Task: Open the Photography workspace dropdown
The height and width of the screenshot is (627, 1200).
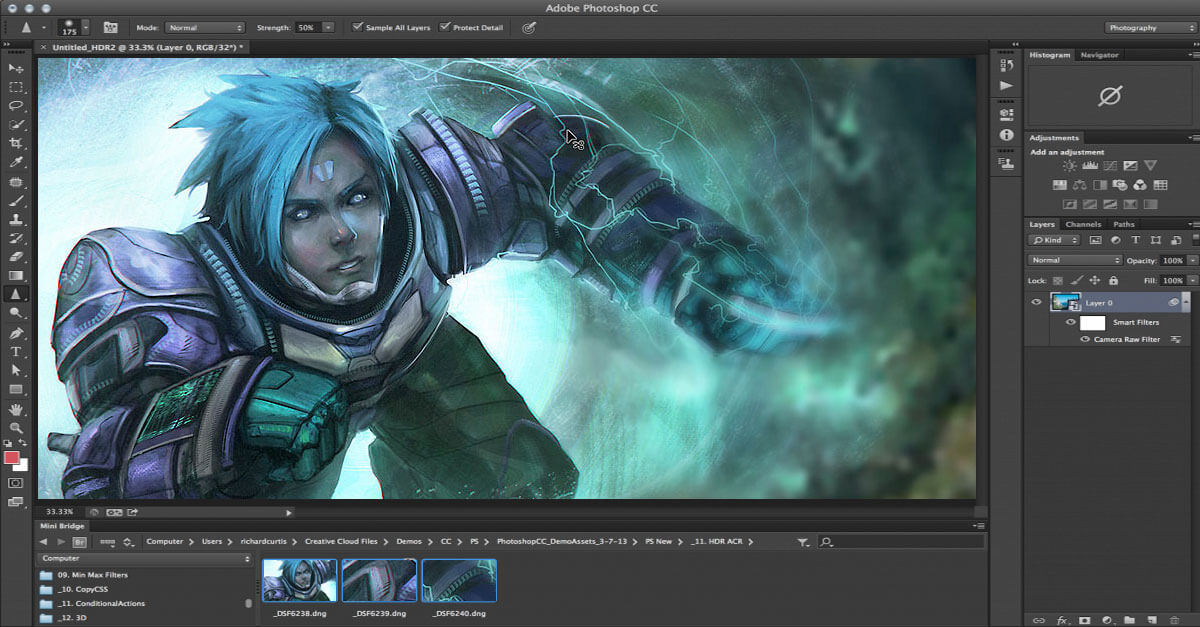Action: [1148, 27]
